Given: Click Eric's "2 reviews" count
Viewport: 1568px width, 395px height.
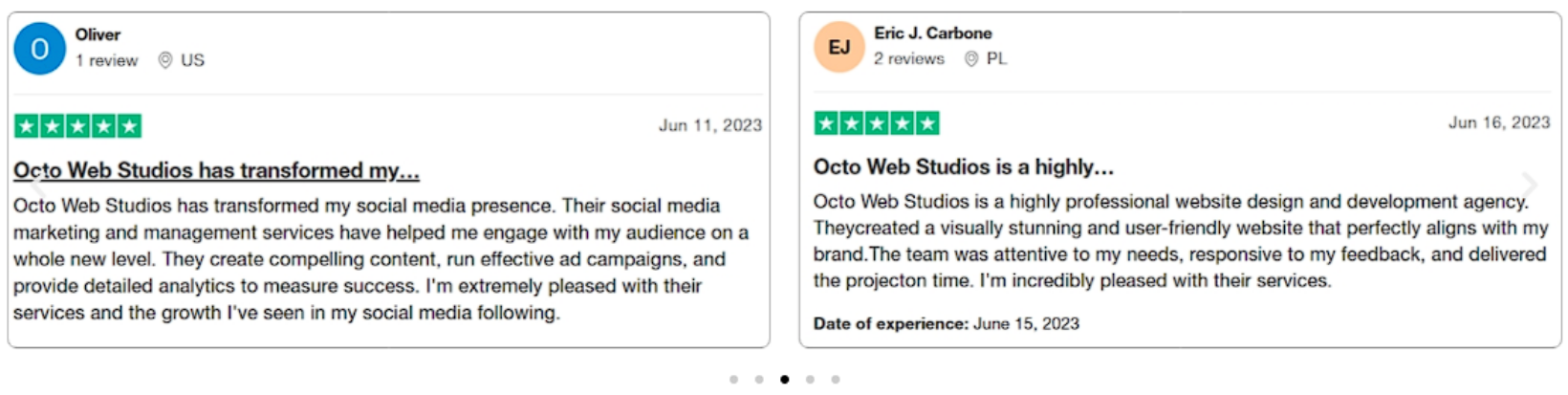Looking at the screenshot, I should (x=908, y=59).
